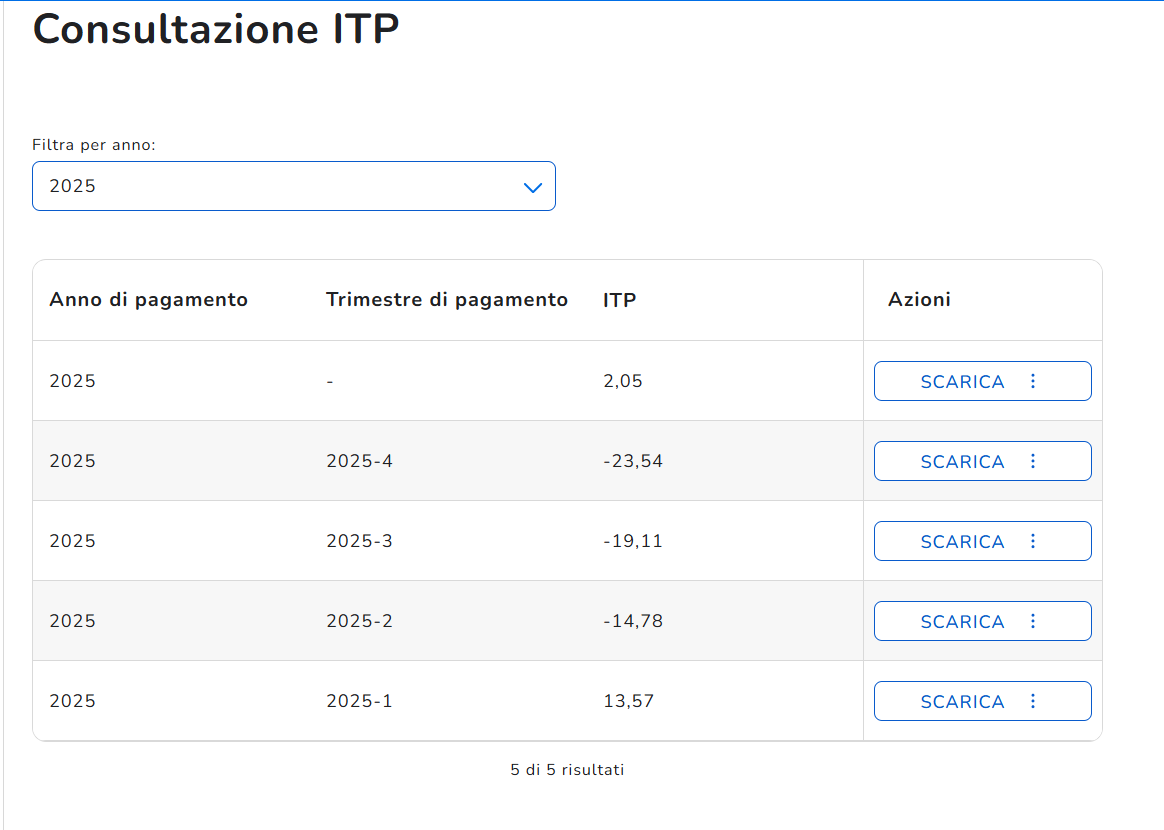Click SCARICA for the 2025-2 row

[962, 622]
